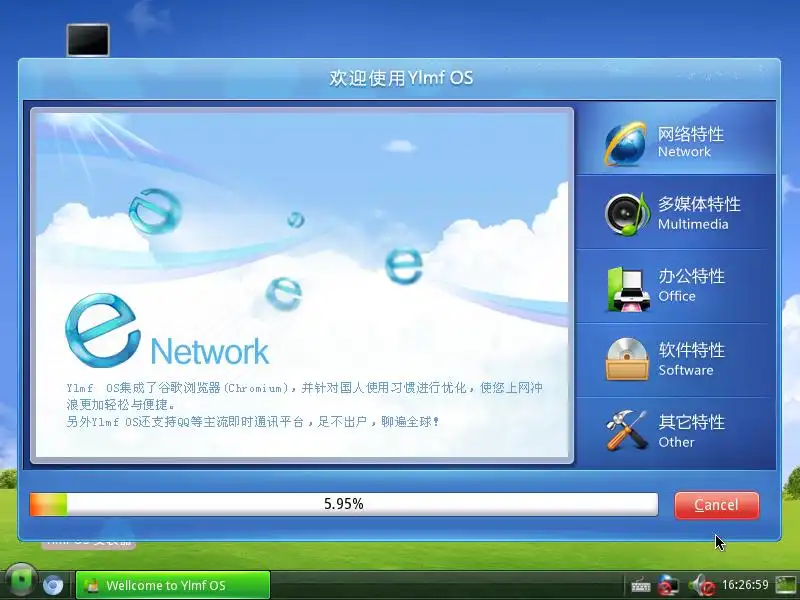Open the green start menu orb

point(20,582)
